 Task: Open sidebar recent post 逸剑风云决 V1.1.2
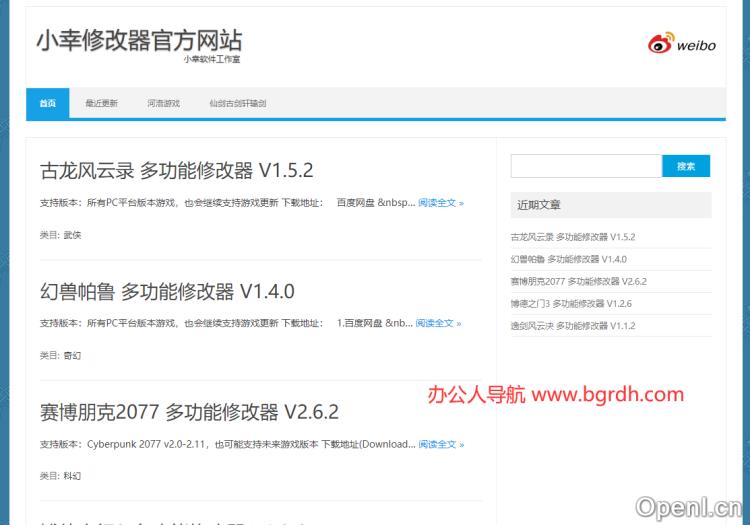[x=573, y=326]
